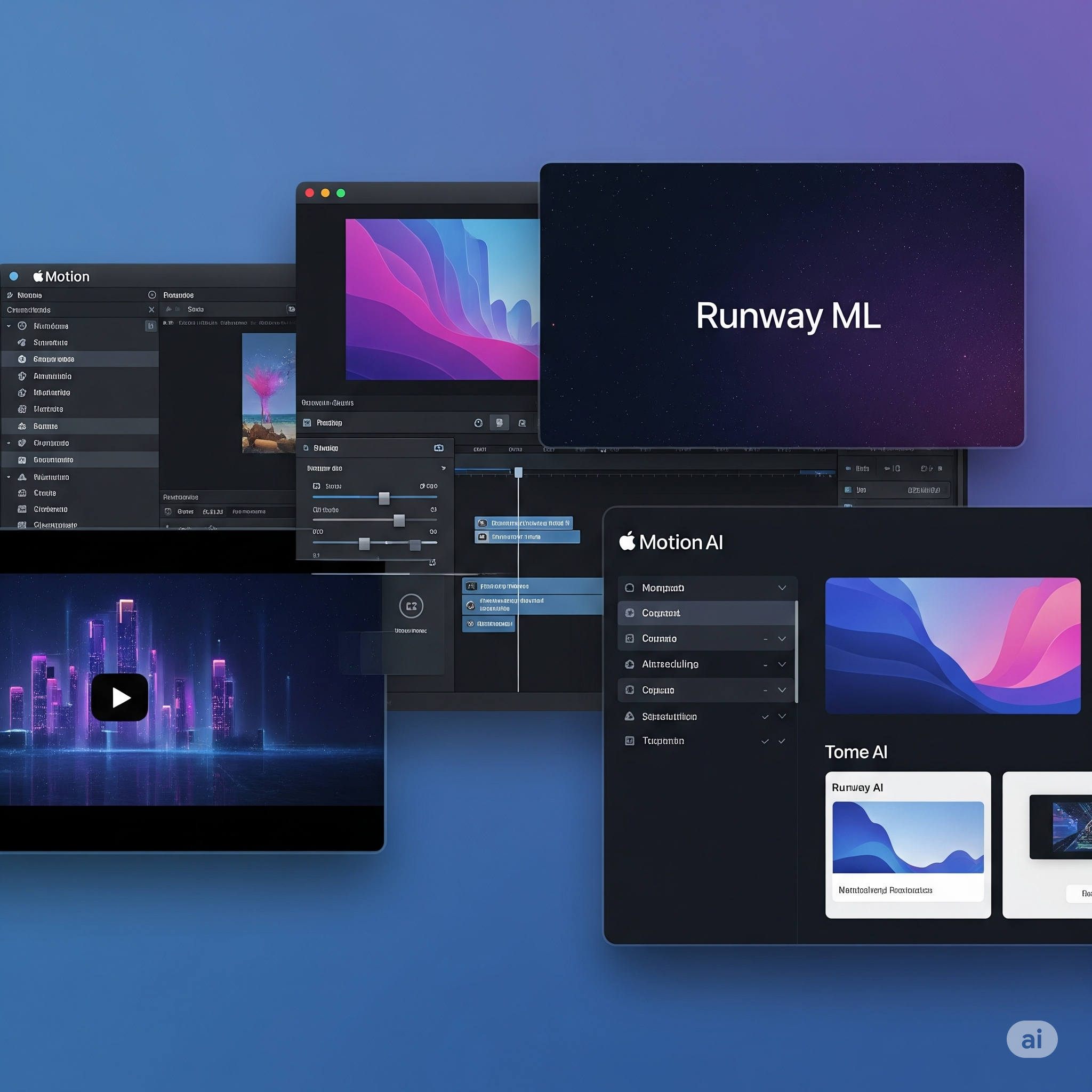
Task: Open the Runway AI card thumbnail
Action: click(908, 837)
